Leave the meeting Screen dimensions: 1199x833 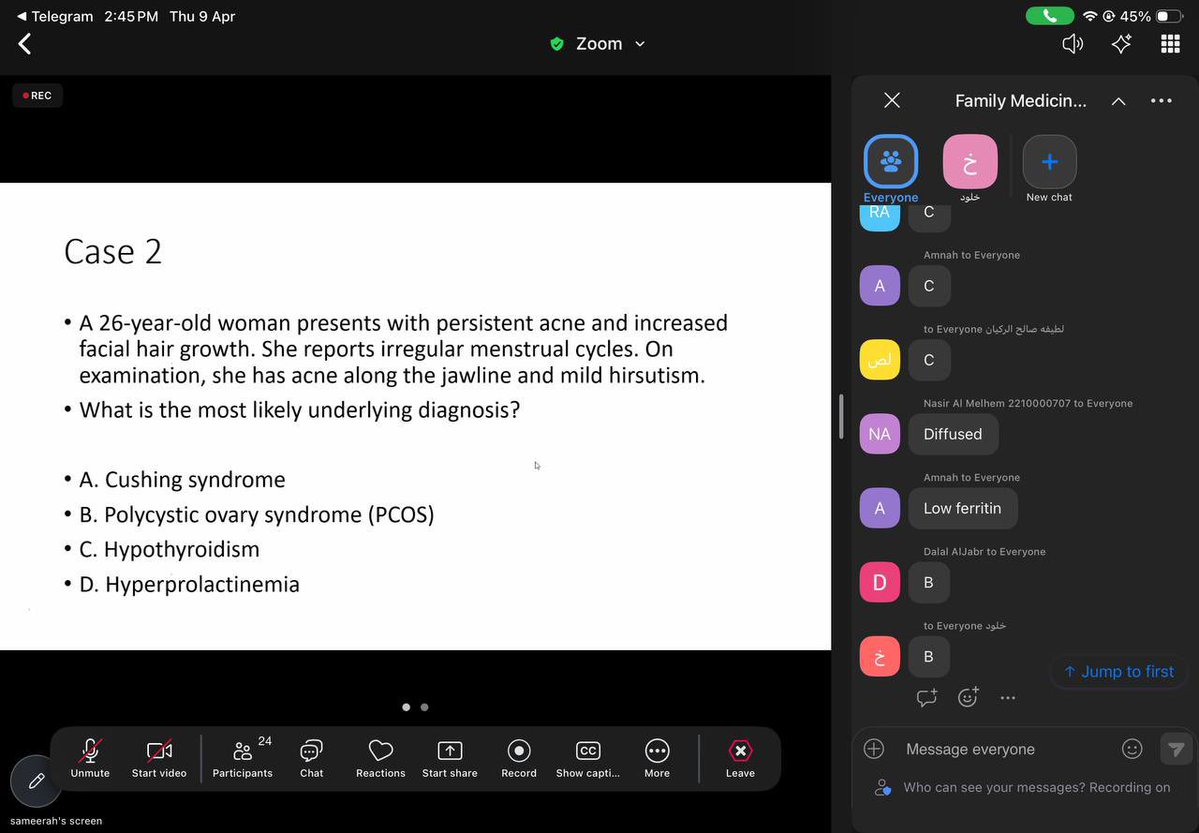[x=740, y=759]
